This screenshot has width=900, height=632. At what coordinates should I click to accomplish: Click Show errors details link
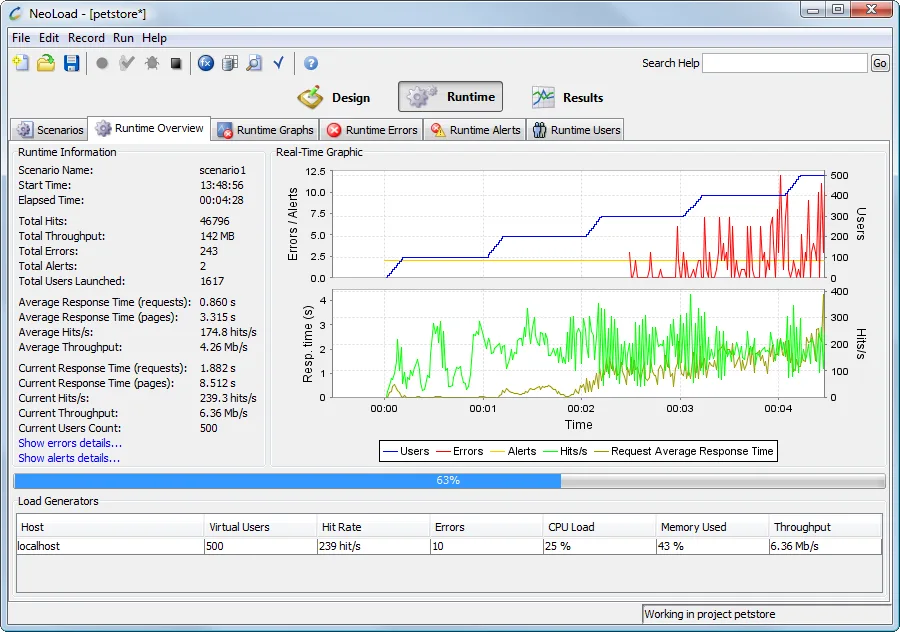pyautogui.click(x=70, y=443)
